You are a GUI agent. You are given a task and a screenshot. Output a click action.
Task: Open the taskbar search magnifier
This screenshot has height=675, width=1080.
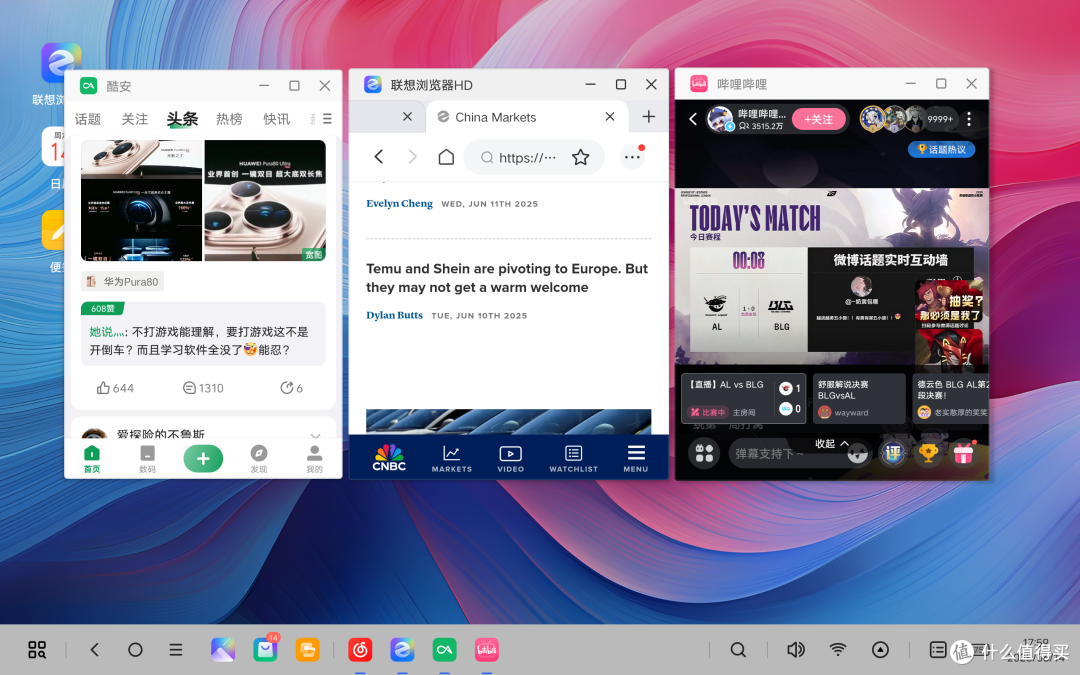click(x=738, y=650)
